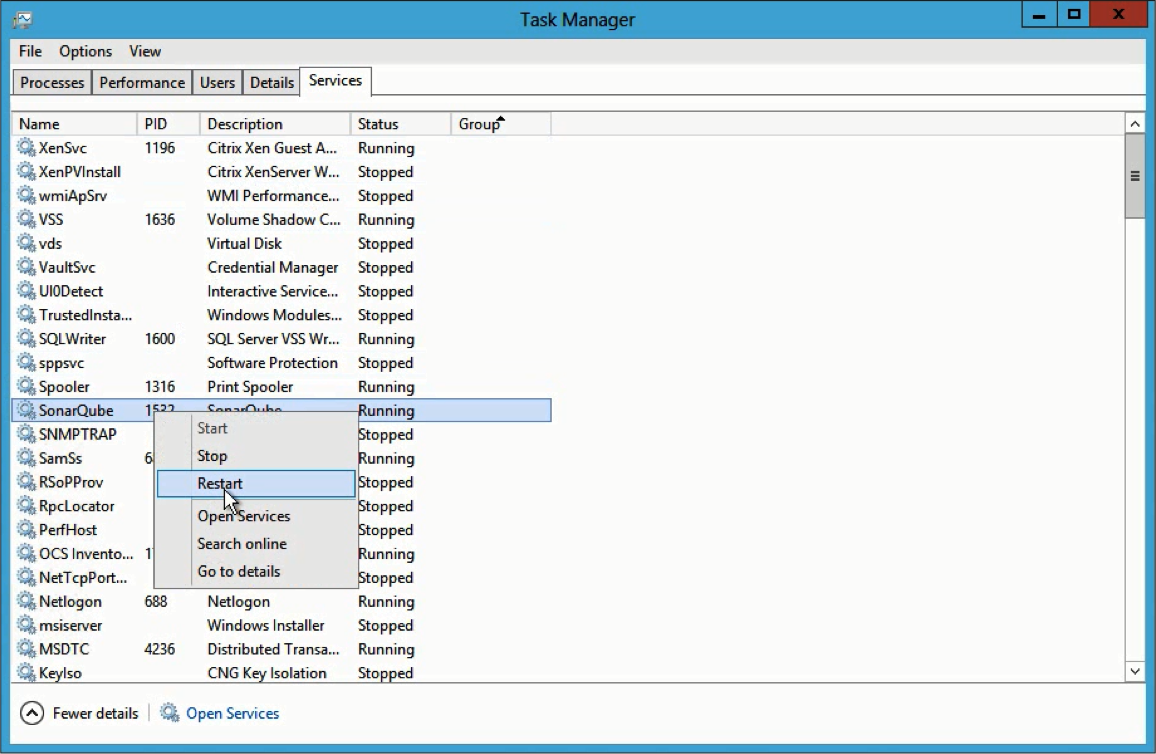Viewport: 1156px width, 754px height.
Task: Choose Restart in the context menu
Action: click(x=256, y=484)
